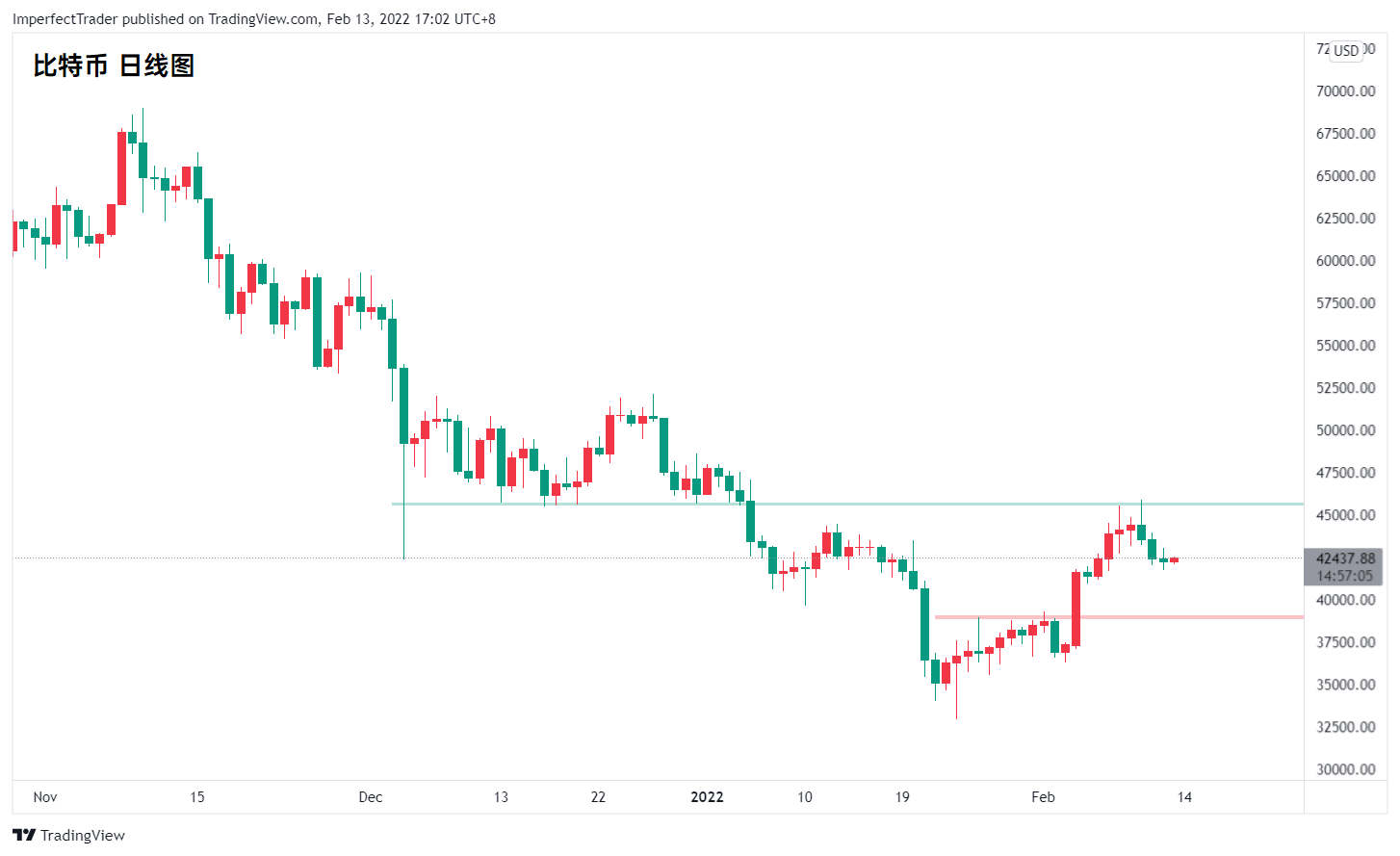Click the chart title 比特币 日线图
This screenshot has width=1400, height=856.
114,65
